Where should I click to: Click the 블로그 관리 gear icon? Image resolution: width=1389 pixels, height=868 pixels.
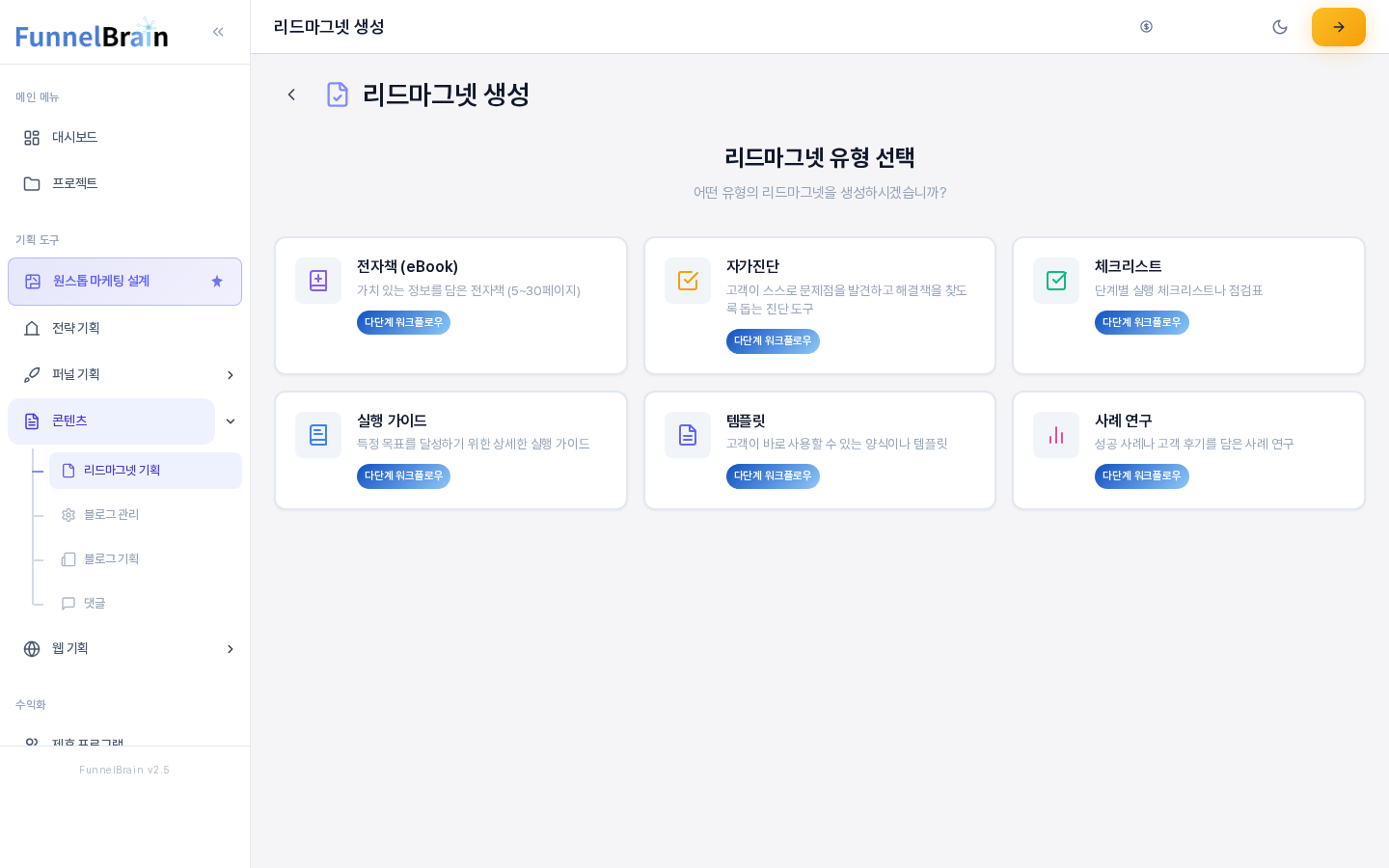click(68, 515)
